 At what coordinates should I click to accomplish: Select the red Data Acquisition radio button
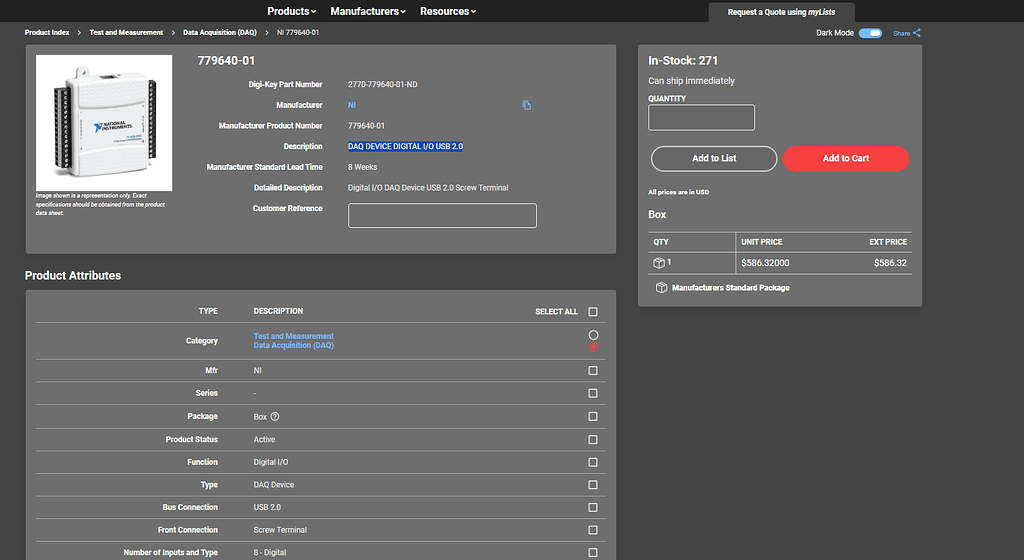click(x=593, y=346)
